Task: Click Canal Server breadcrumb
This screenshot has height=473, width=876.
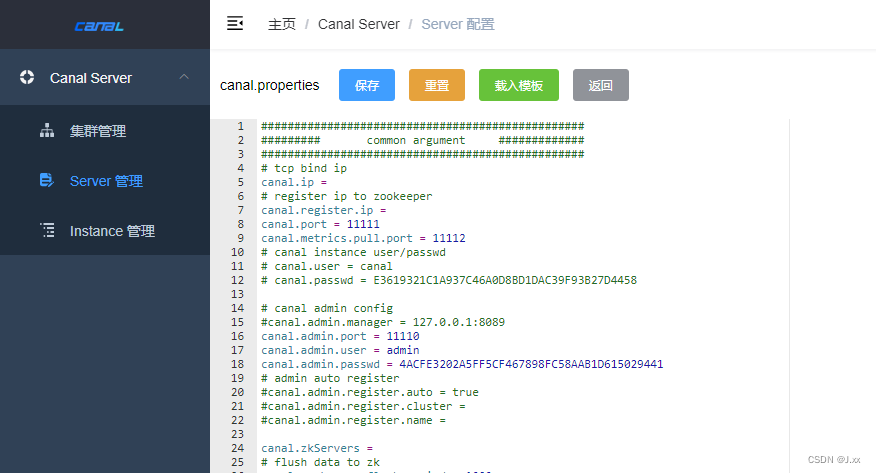Action: click(x=359, y=24)
